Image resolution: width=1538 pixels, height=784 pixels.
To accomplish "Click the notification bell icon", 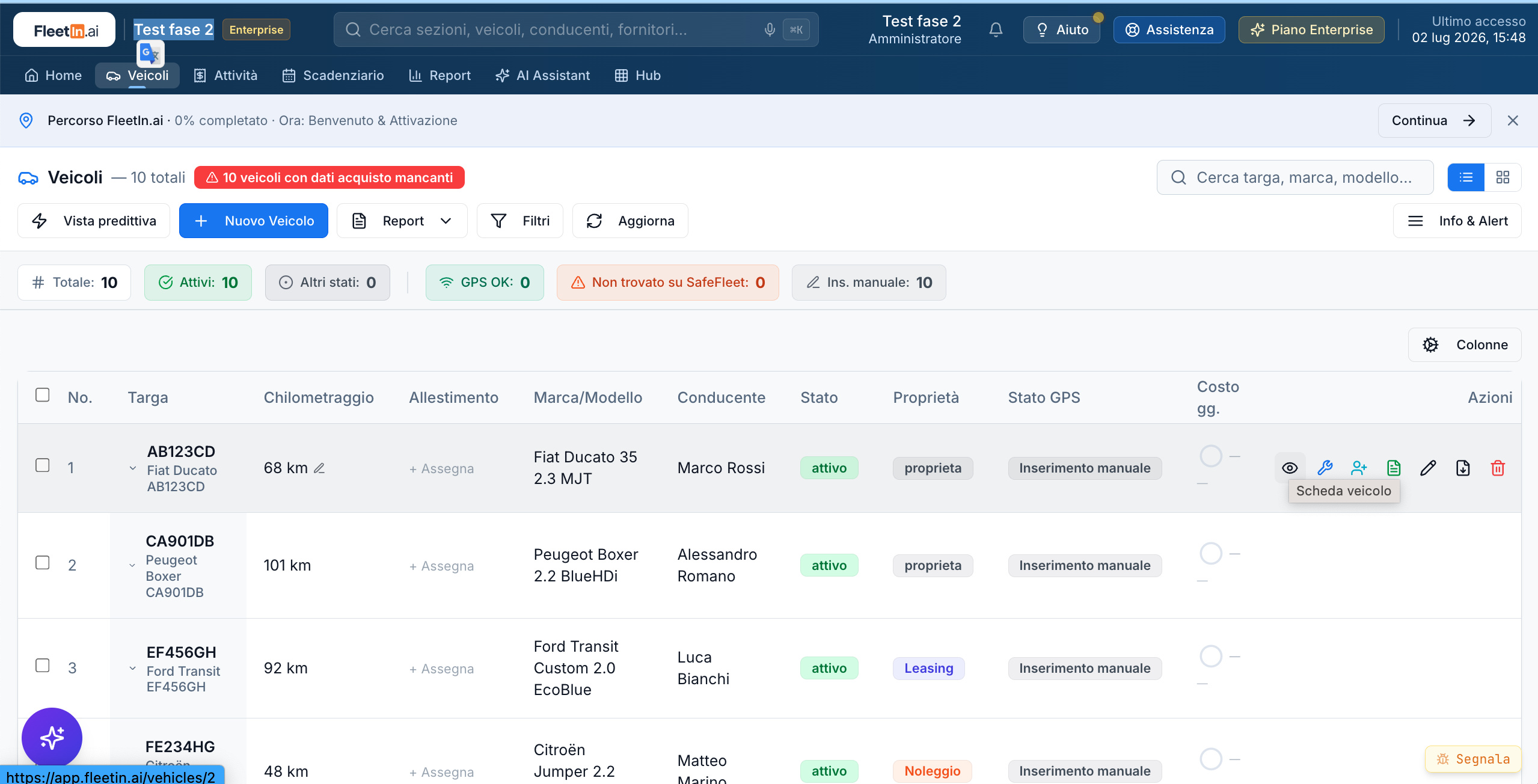I will point(996,29).
